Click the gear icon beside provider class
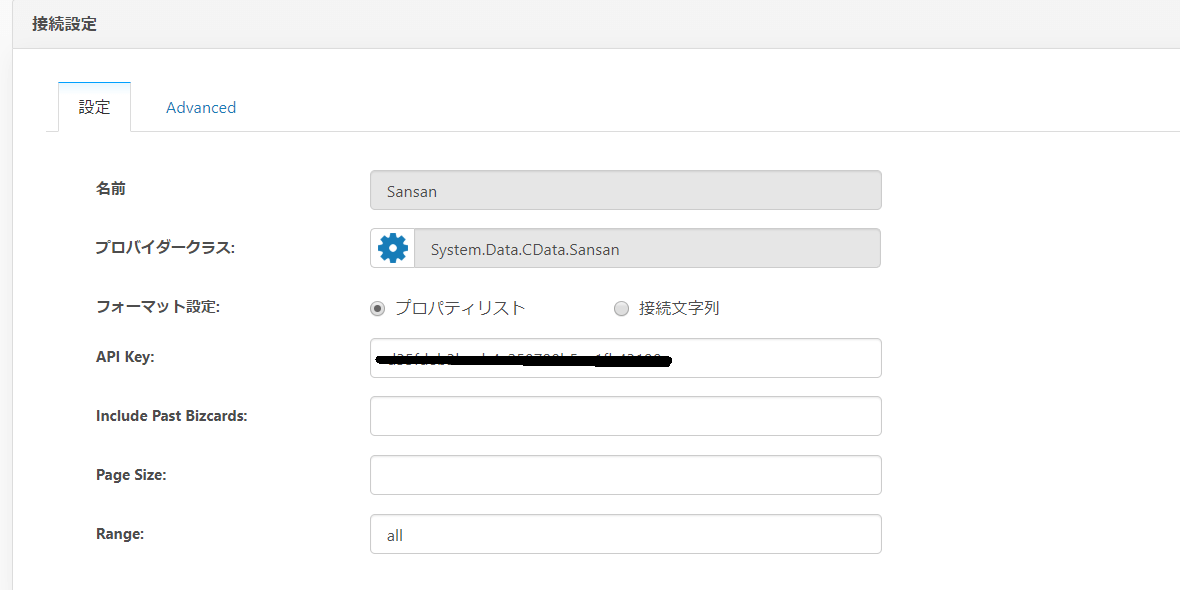Screen dimensions: 1180x590 click(x=393, y=248)
